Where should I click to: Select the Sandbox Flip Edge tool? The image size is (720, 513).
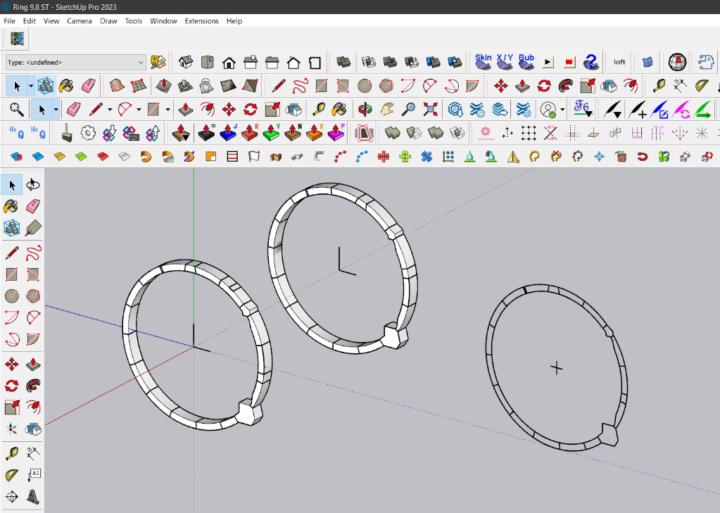(x=250, y=85)
